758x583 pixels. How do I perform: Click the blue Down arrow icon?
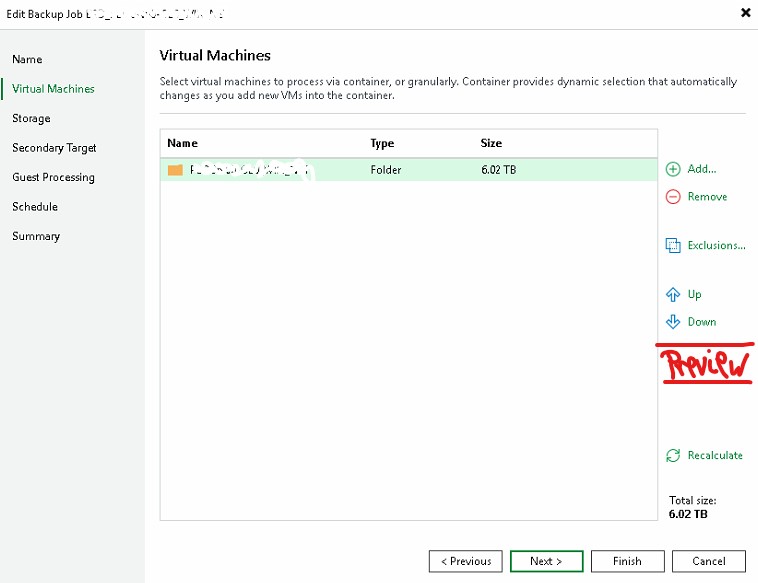pyautogui.click(x=673, y=322)
